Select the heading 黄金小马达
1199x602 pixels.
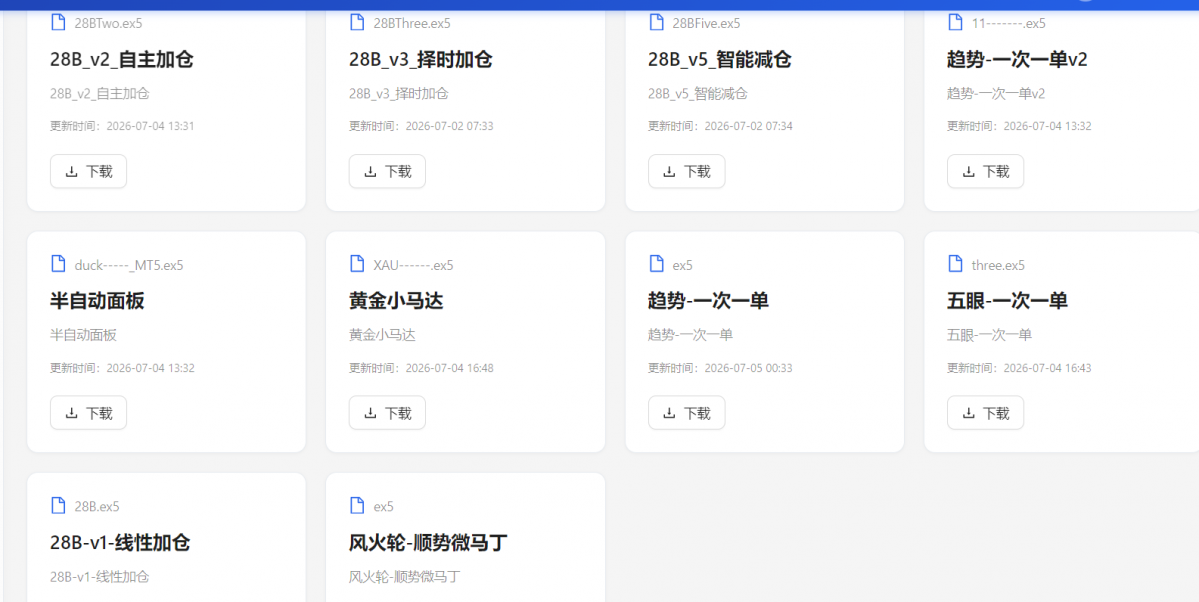click(x=396, y=301)
